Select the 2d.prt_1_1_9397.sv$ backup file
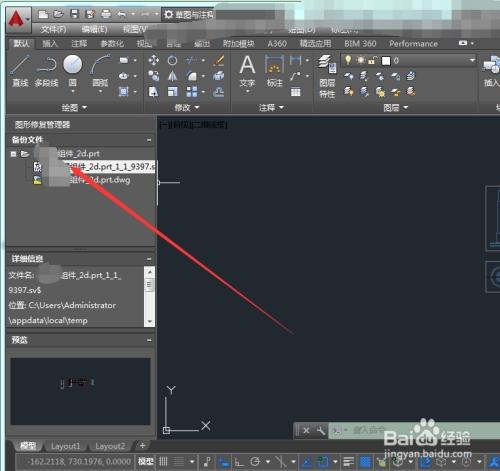 (x=94, y=166)
